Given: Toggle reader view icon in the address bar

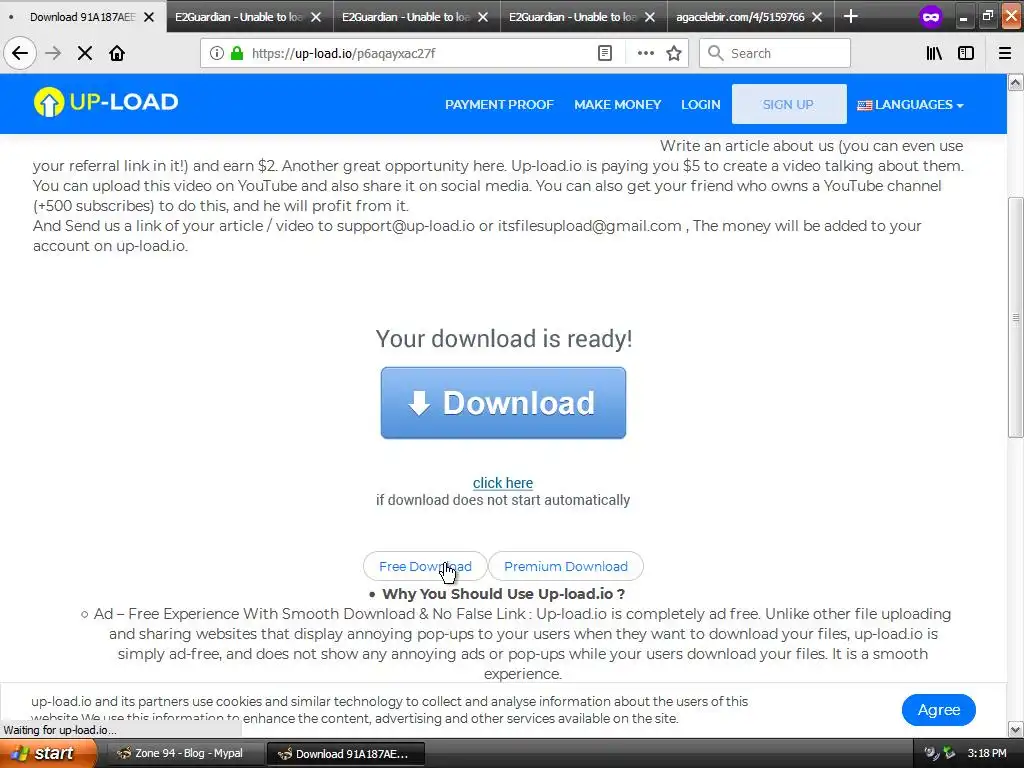Looking at the screenshot, I should [605, 53].
